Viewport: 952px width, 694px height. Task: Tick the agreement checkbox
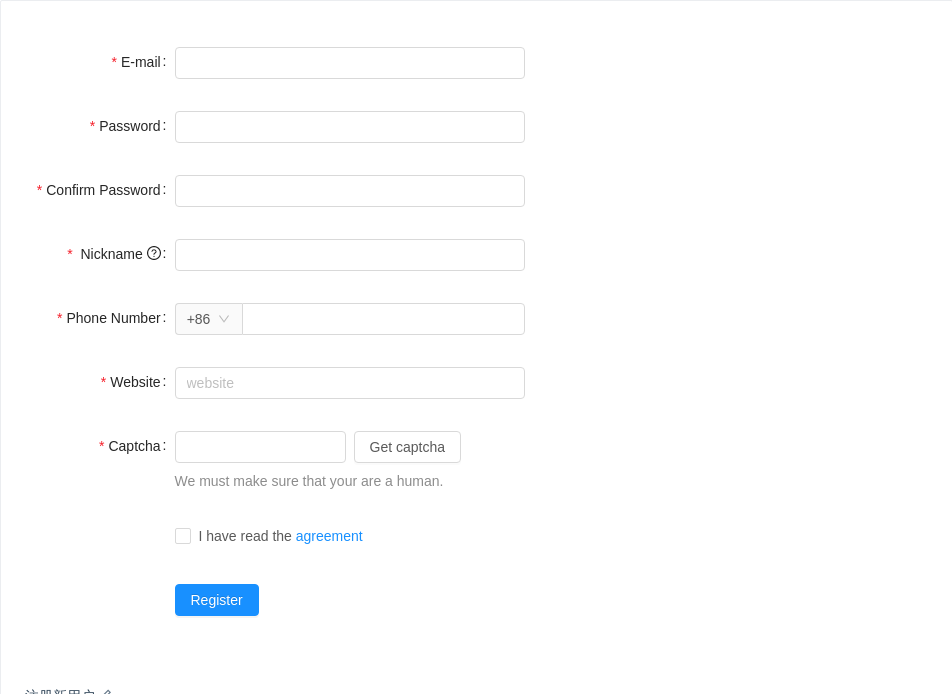click(183, 536)
